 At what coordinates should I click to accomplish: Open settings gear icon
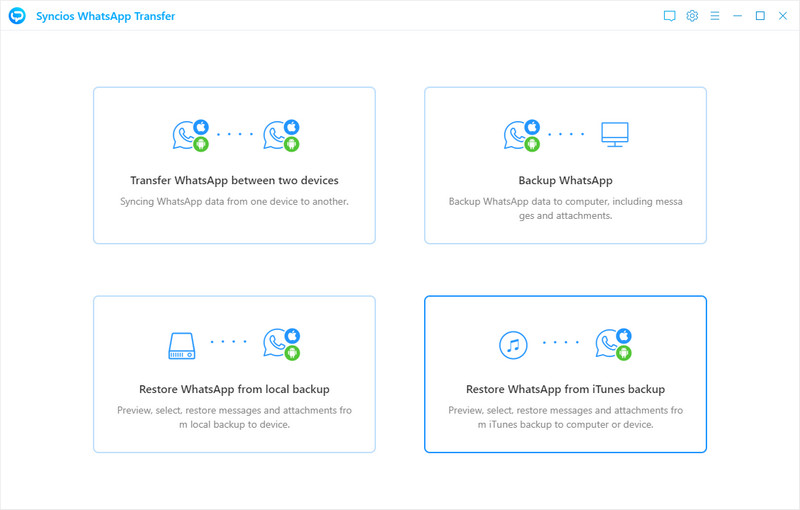pos(692,16)
